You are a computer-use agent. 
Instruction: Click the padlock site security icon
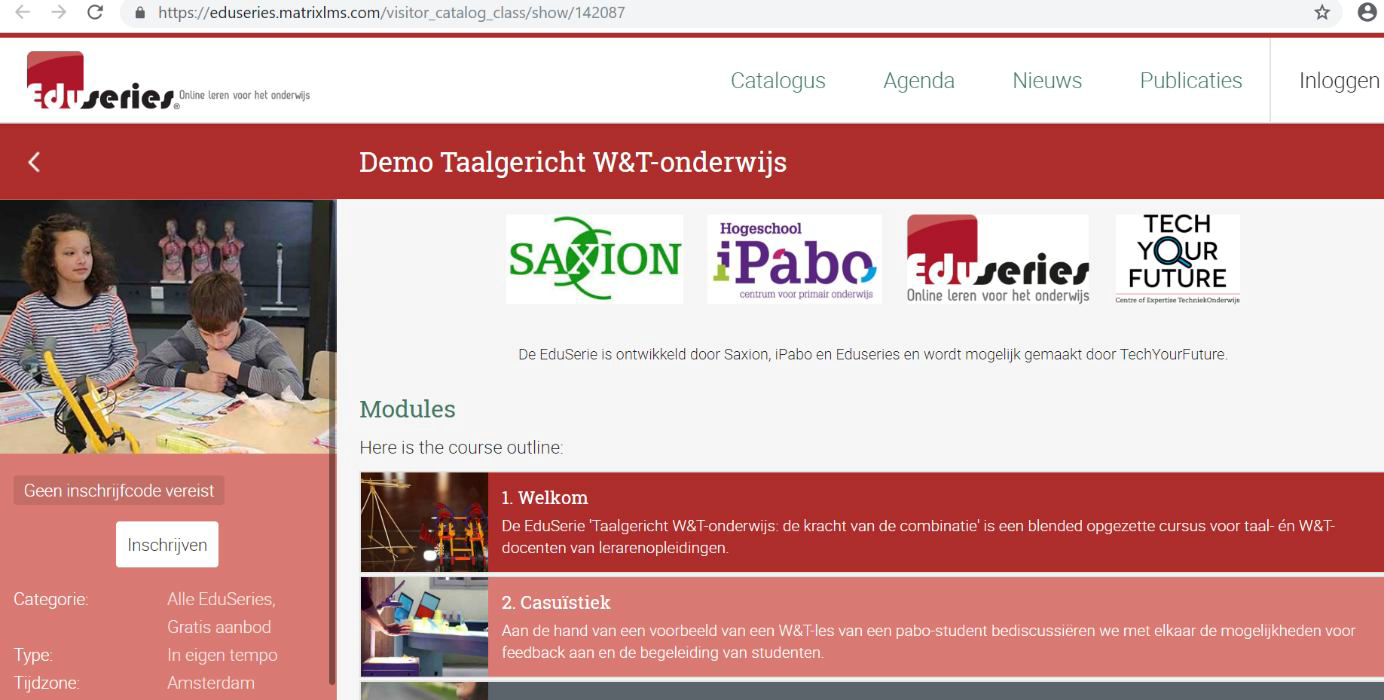140,13
